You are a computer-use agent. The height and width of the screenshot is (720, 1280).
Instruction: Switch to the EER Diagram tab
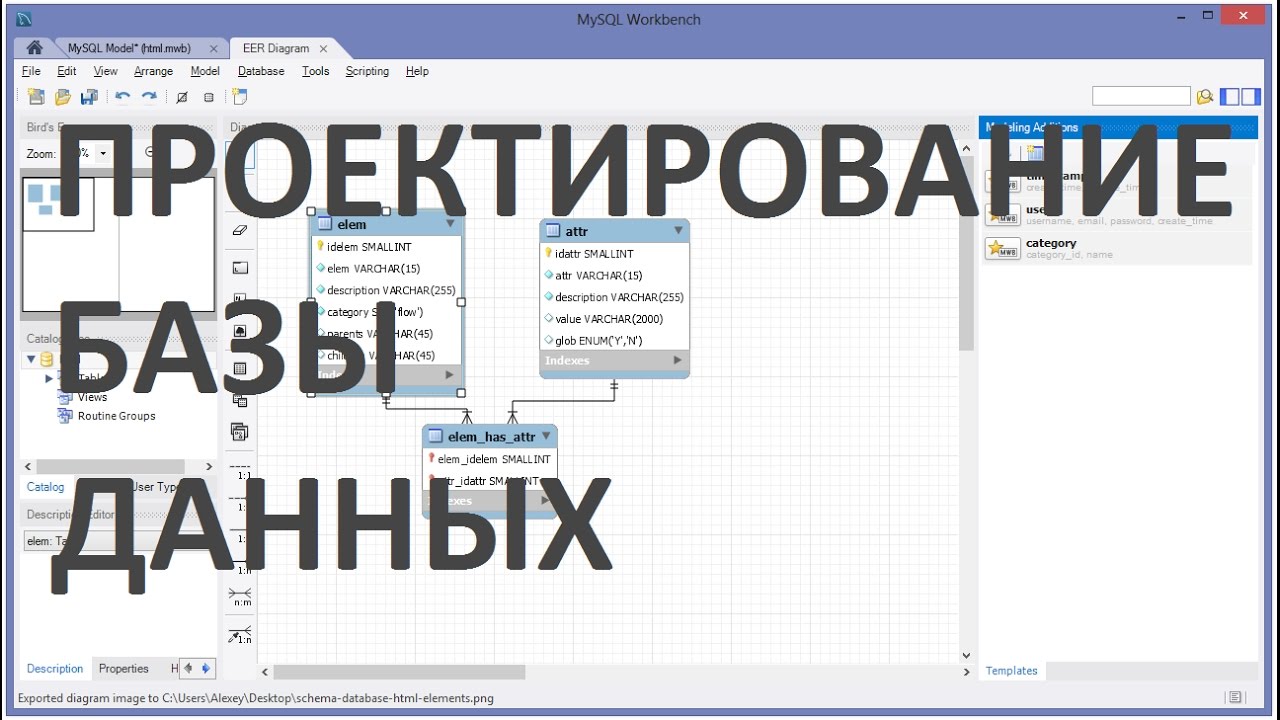pyautogui.click(x=275, y=48)
